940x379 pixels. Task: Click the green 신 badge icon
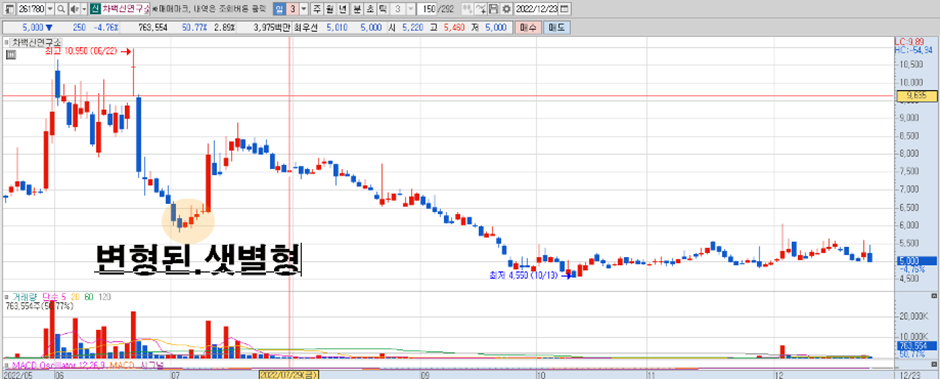coord(95,9)
